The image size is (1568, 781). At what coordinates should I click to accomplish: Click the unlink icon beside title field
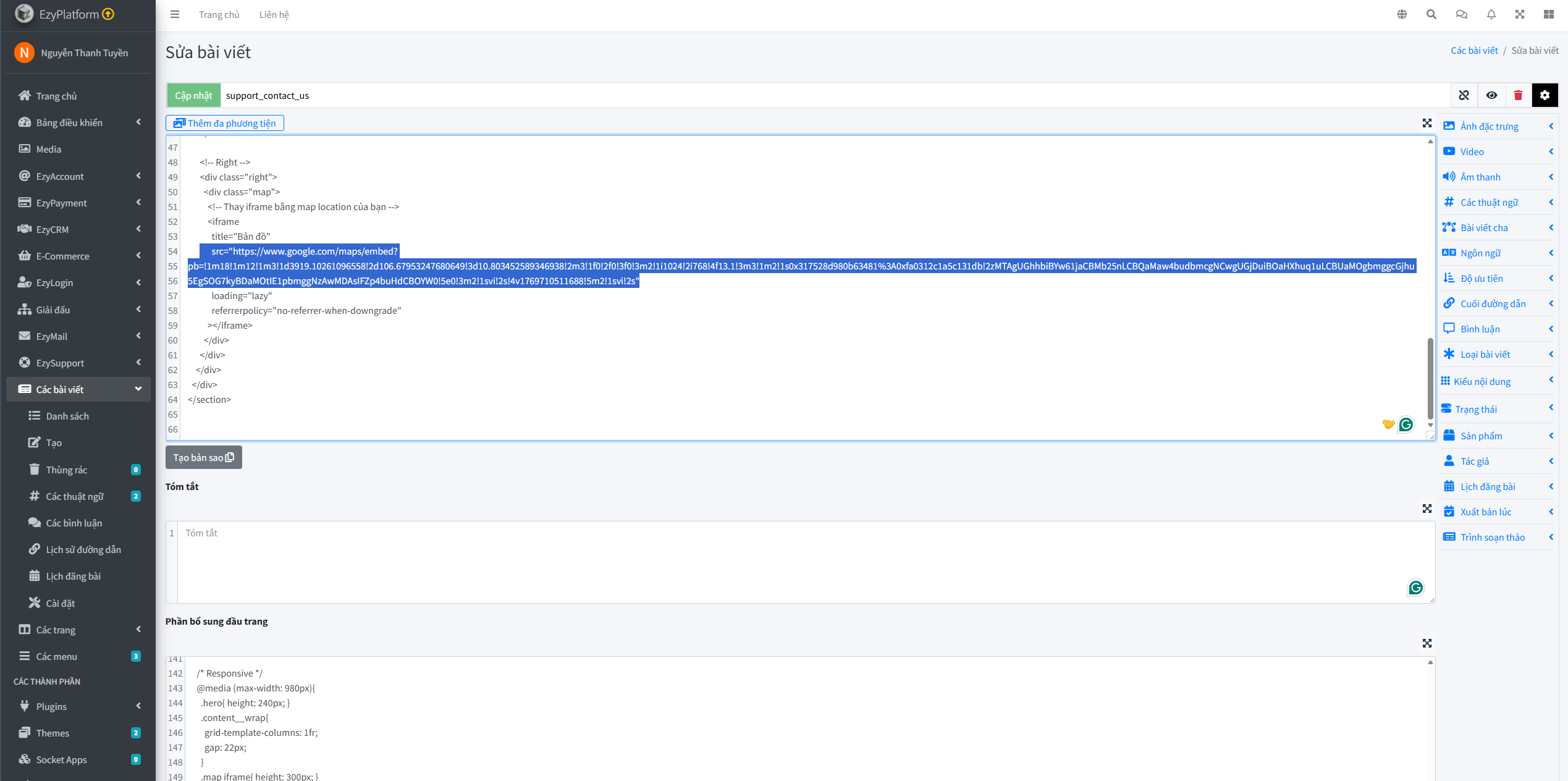click(x=1464, y=95)
